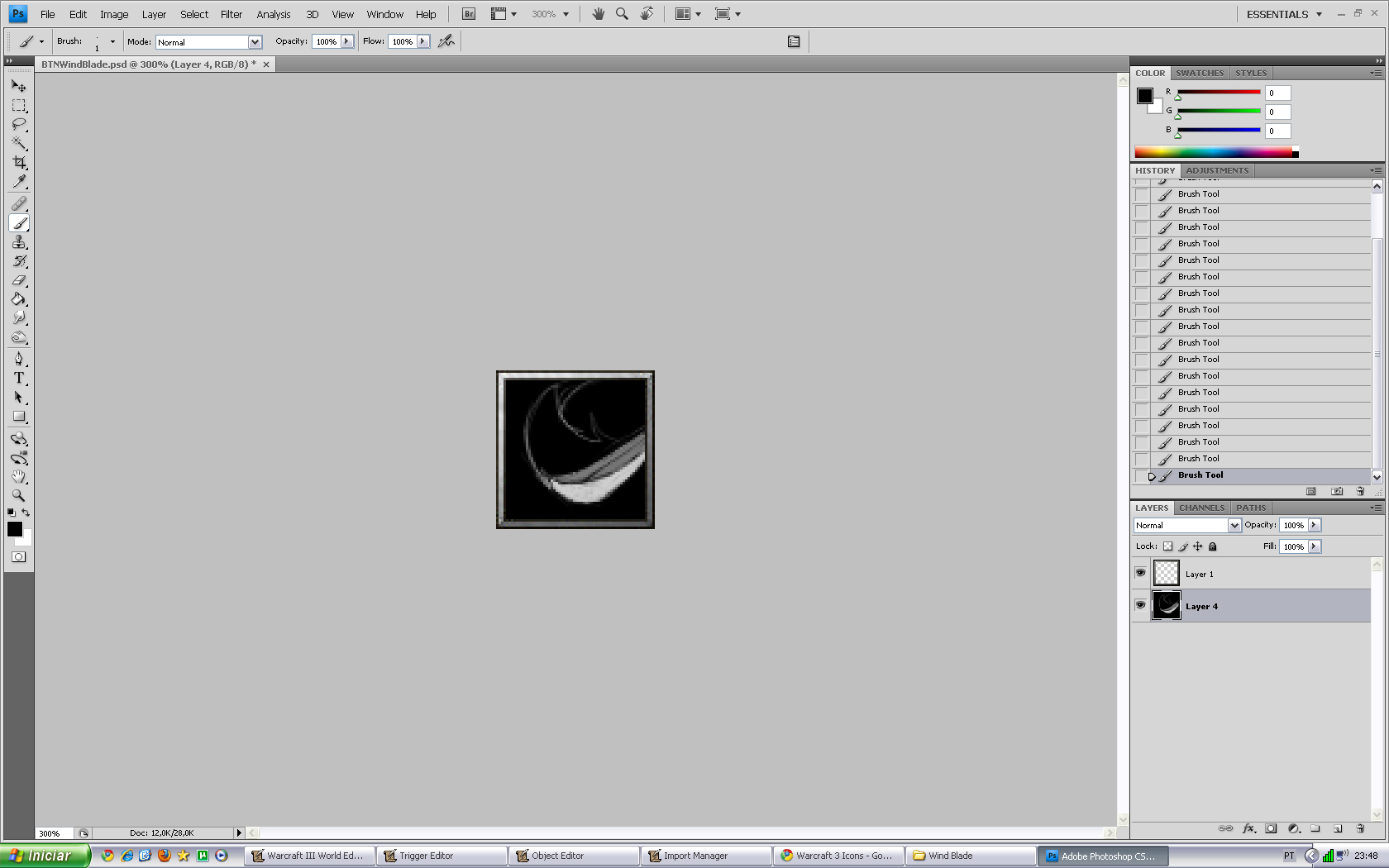Open the Image menu
1389x868 pixels.
[114, 14]
